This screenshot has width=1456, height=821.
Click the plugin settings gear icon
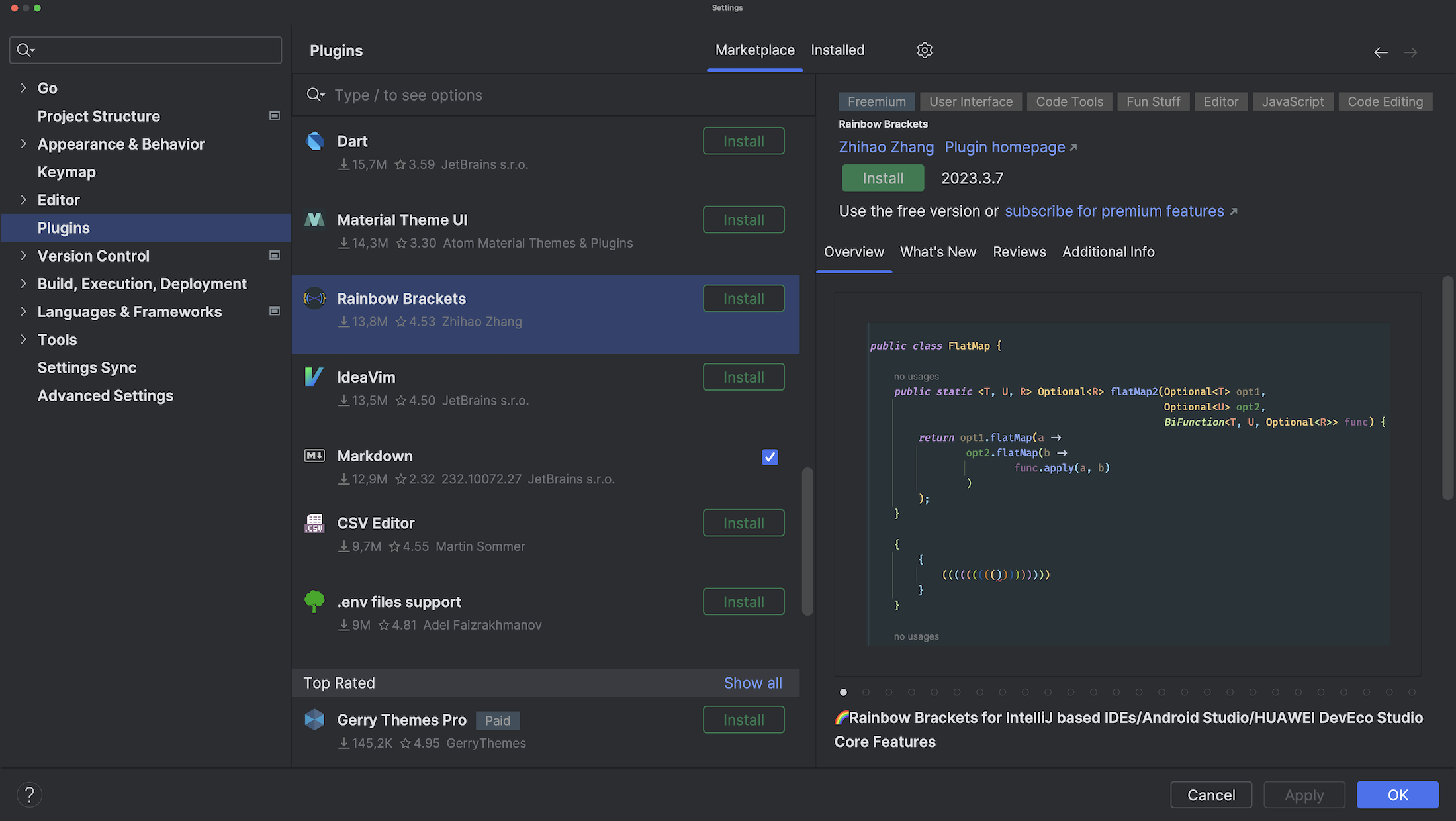coord(924,50)
